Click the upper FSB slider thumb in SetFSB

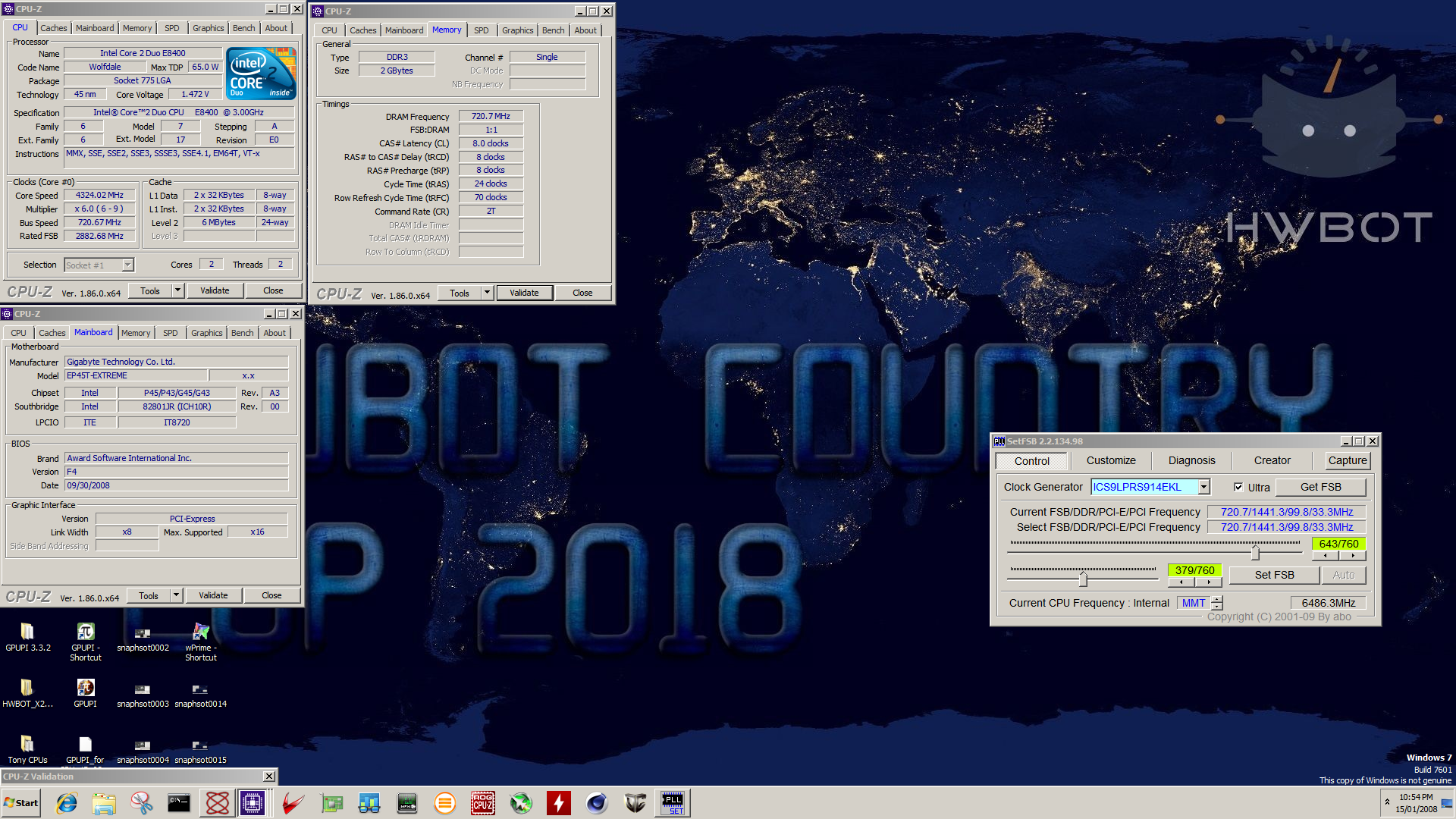click(x=1255, y=553)
